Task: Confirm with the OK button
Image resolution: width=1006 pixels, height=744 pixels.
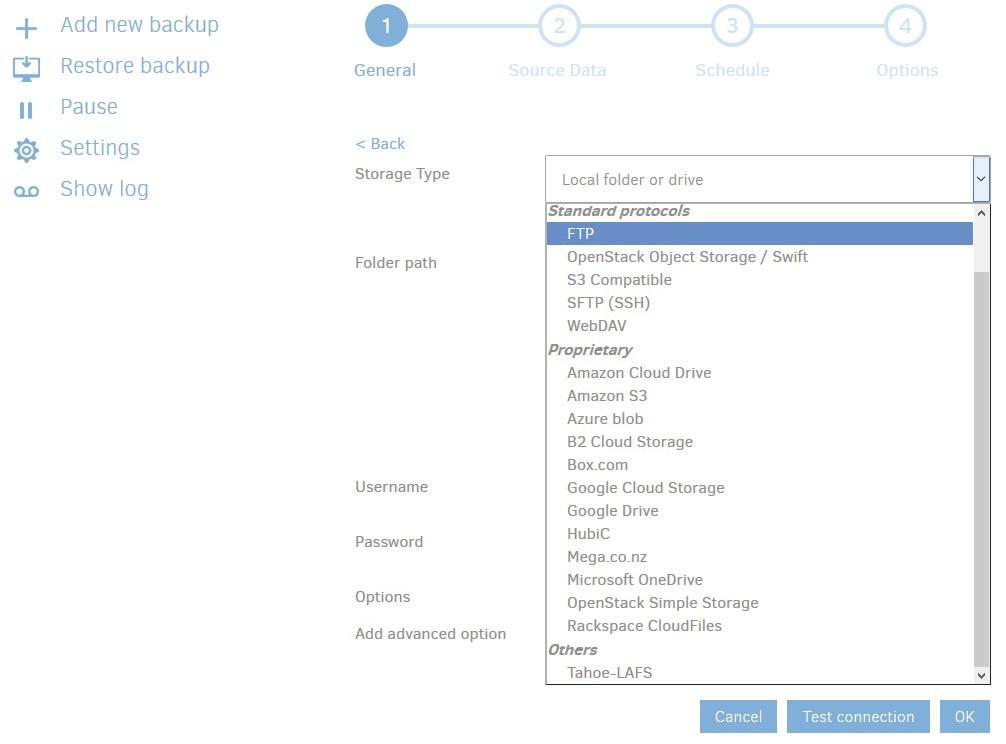Action: point(964,717)
